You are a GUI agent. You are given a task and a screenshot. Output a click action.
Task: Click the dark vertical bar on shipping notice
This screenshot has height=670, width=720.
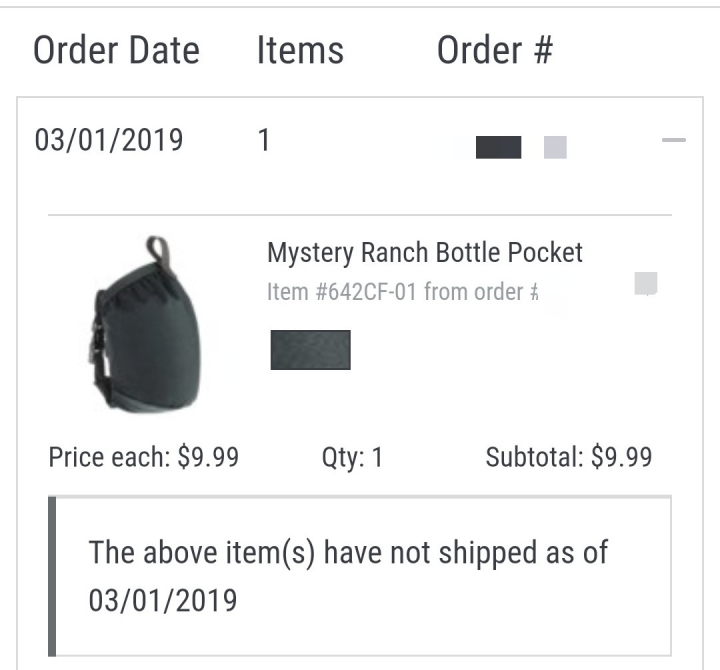52,576
